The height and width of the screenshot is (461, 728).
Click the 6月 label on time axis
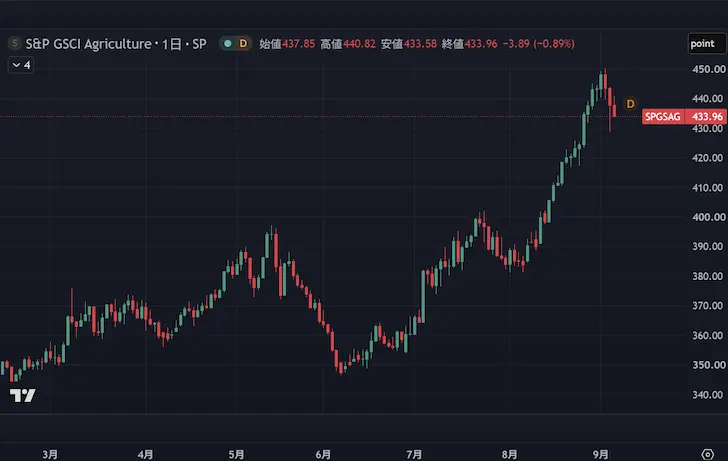point(323,454)
